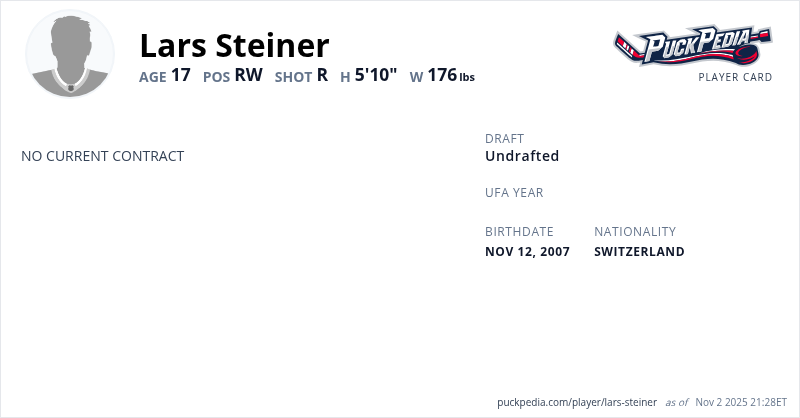800x418 pixels.
Task: Click the Lars Steiner player name
Action: [234, 45]
